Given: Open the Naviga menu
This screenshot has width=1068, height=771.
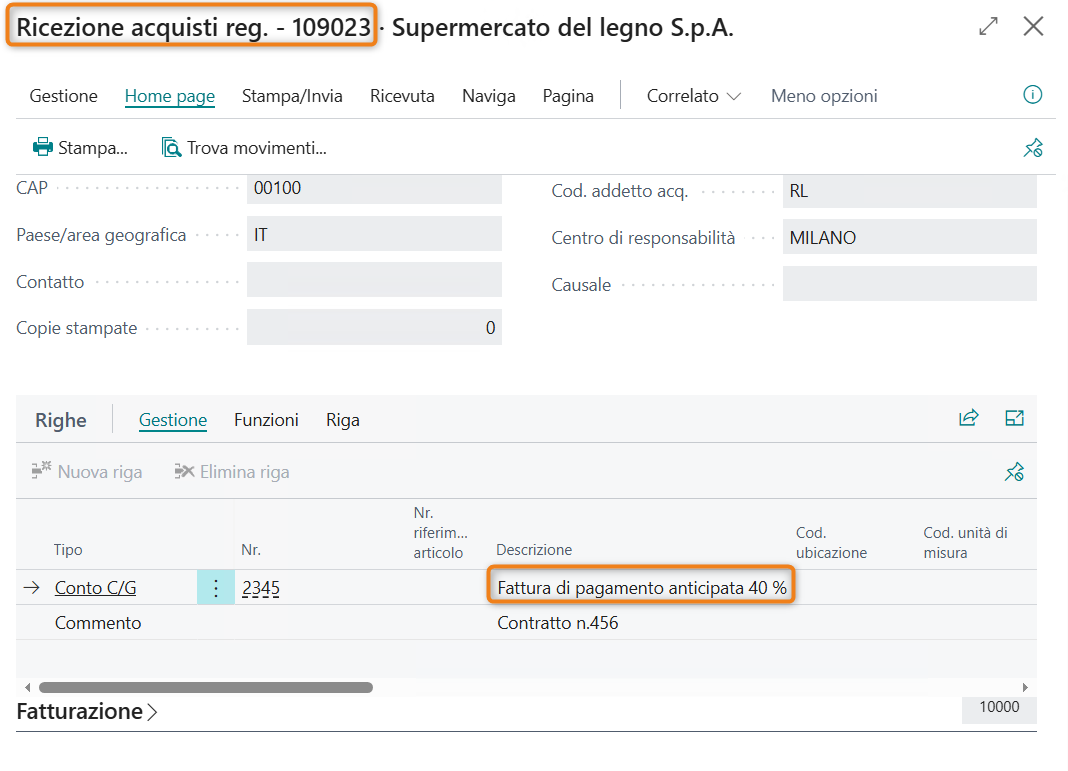Looking at the screenshot, I should click(x=488, y=96).
